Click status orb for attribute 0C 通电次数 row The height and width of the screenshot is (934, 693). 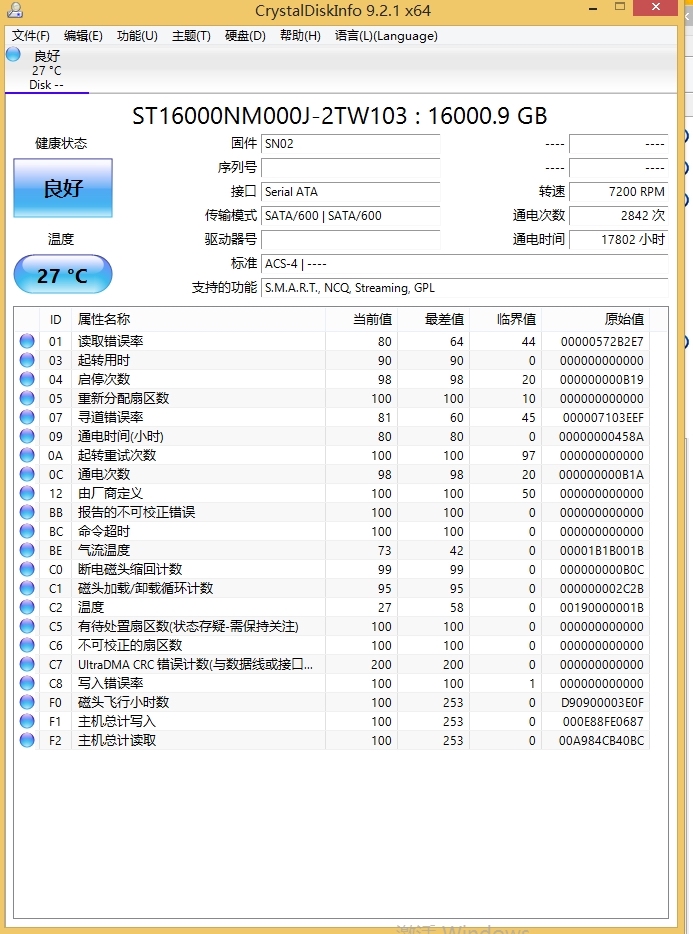pos(27,474)
